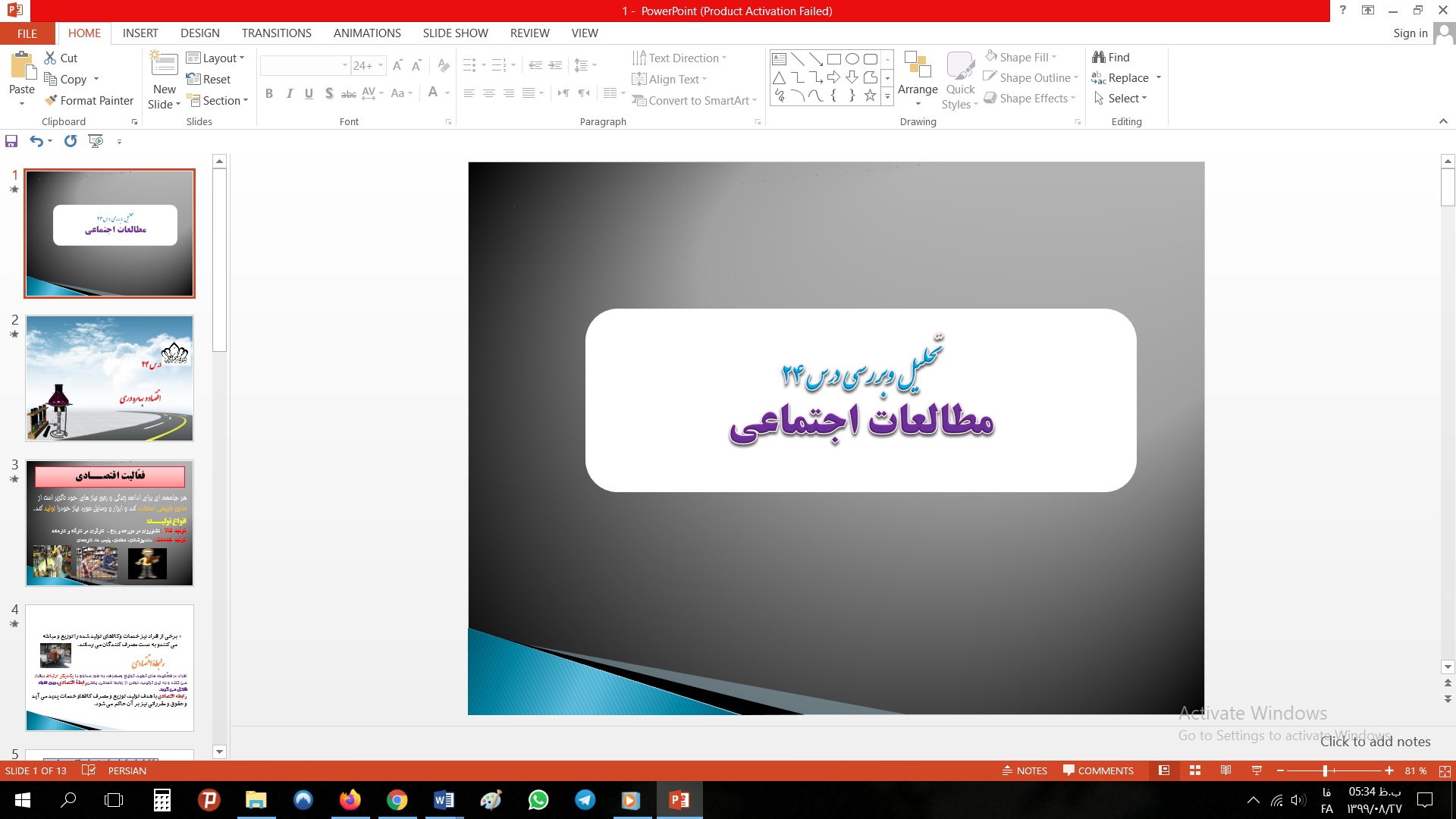The height and width of the screenshot is (819, 1456).
Task: Click the Find binoculars icon
Action: [1099, 57]
